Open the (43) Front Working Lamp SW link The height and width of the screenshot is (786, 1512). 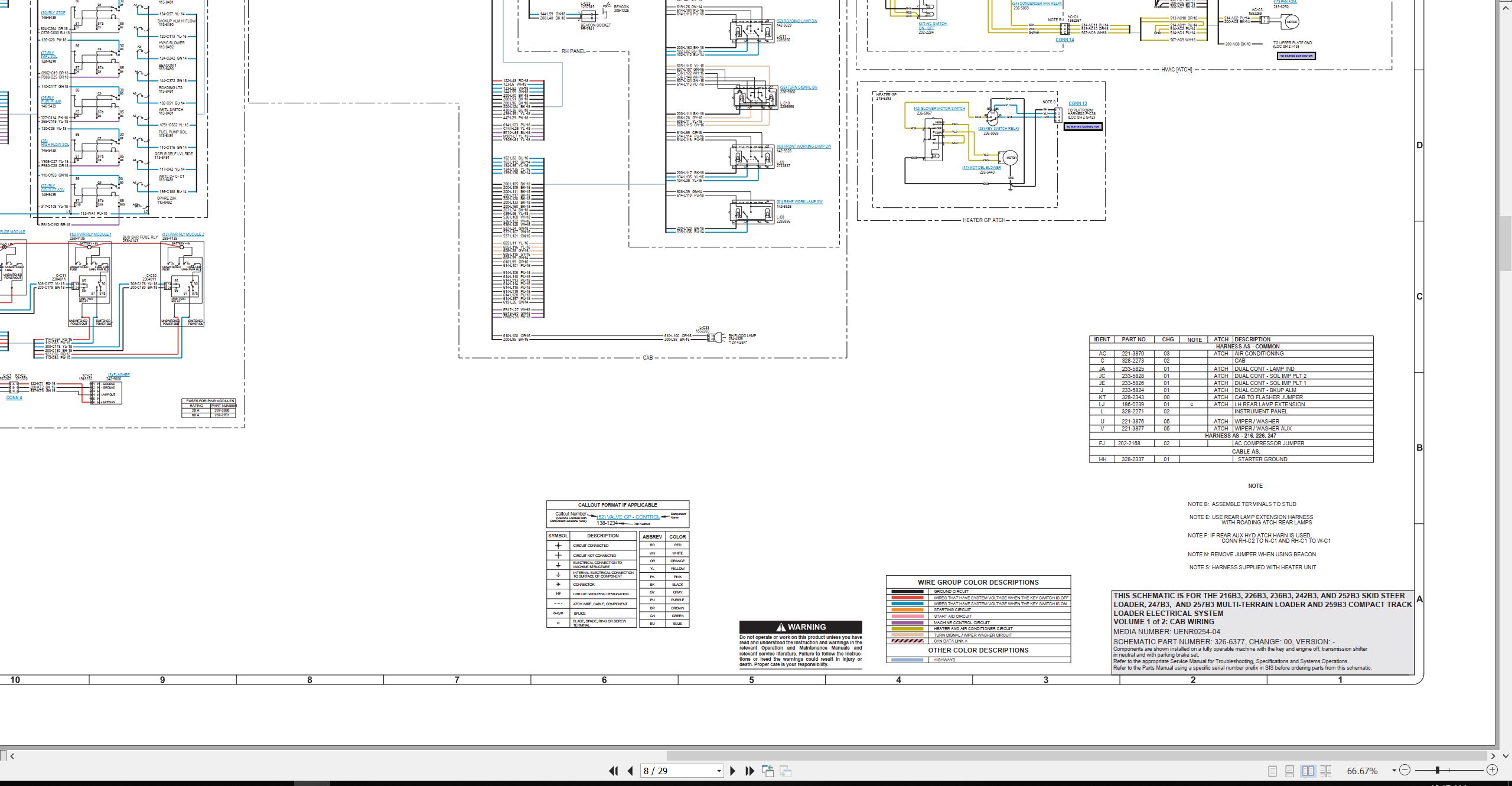tap(803, 146)
